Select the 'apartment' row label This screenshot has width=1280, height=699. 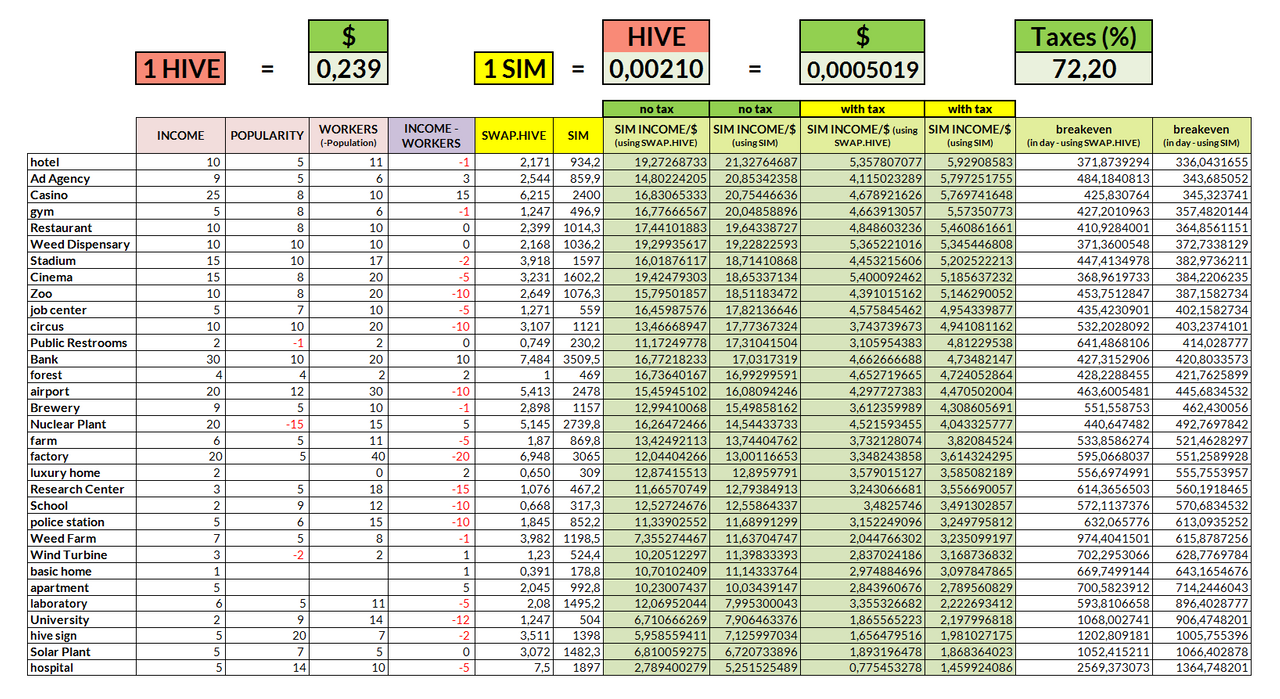[82, 587]
